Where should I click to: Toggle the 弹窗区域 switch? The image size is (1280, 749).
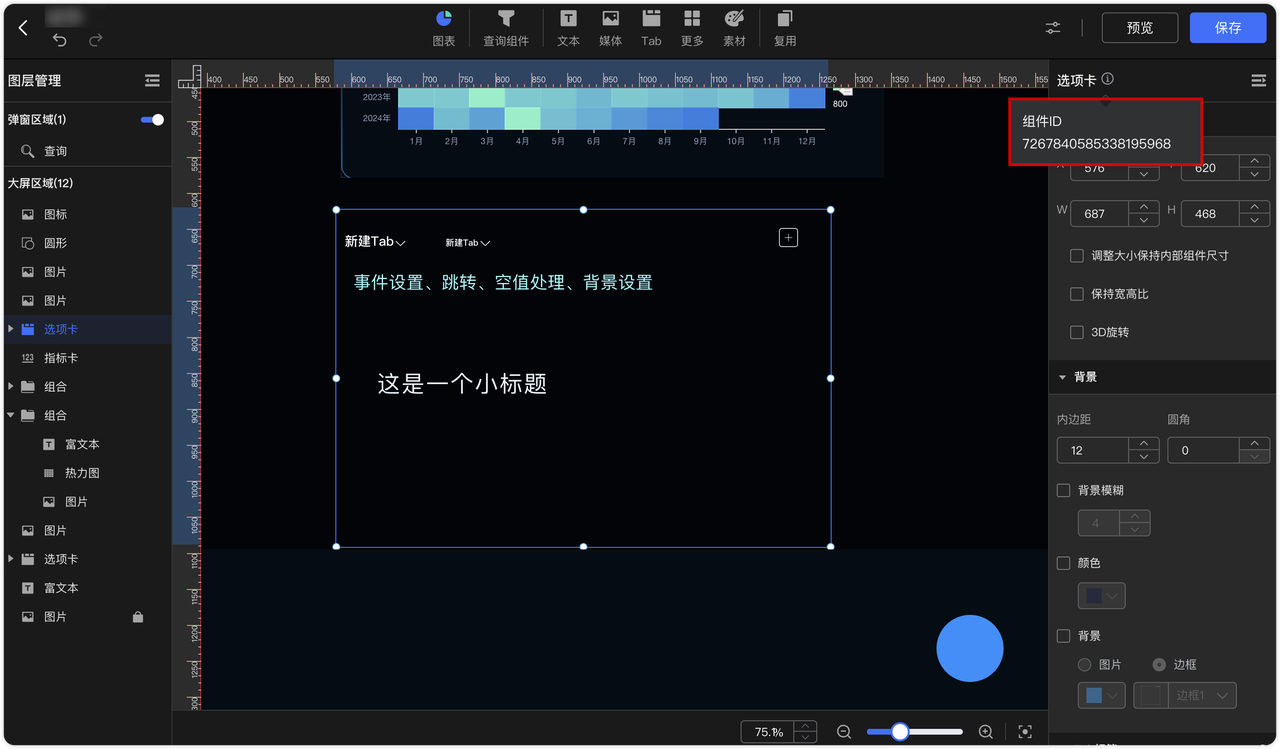(x=152, y=120)
